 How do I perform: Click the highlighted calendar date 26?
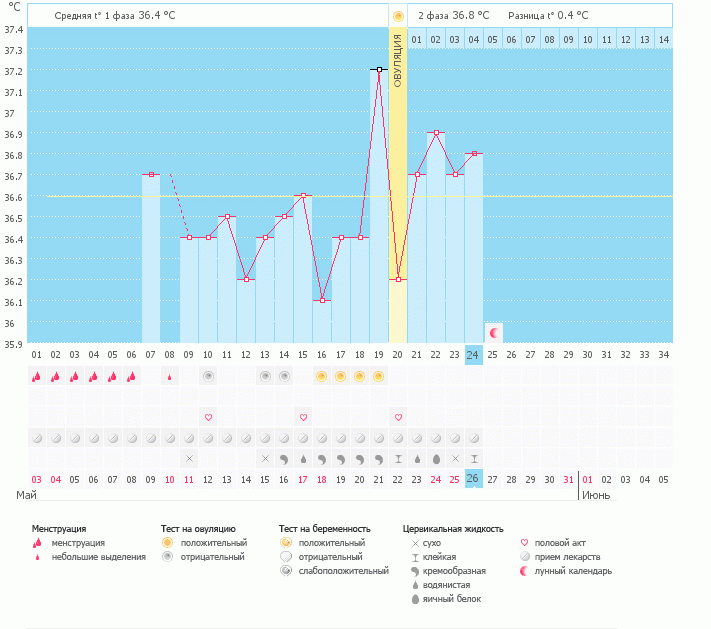474,479
